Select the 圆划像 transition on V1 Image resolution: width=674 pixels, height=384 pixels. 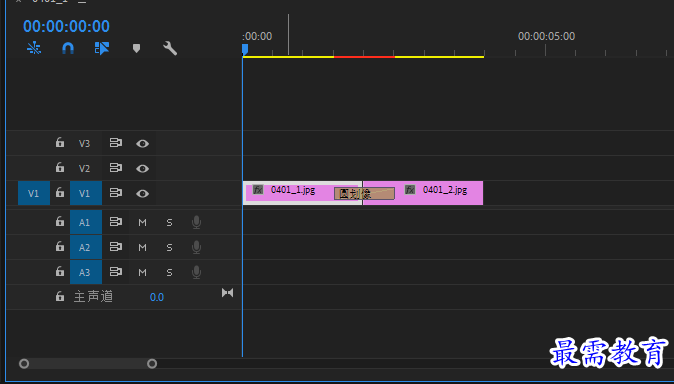pos(365,194)
